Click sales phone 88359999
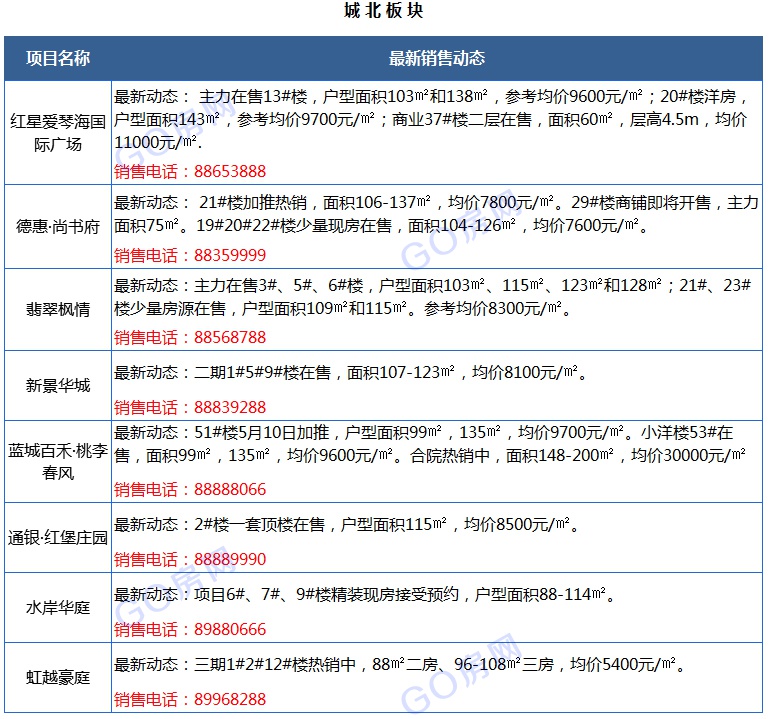 tap(230, 255)
